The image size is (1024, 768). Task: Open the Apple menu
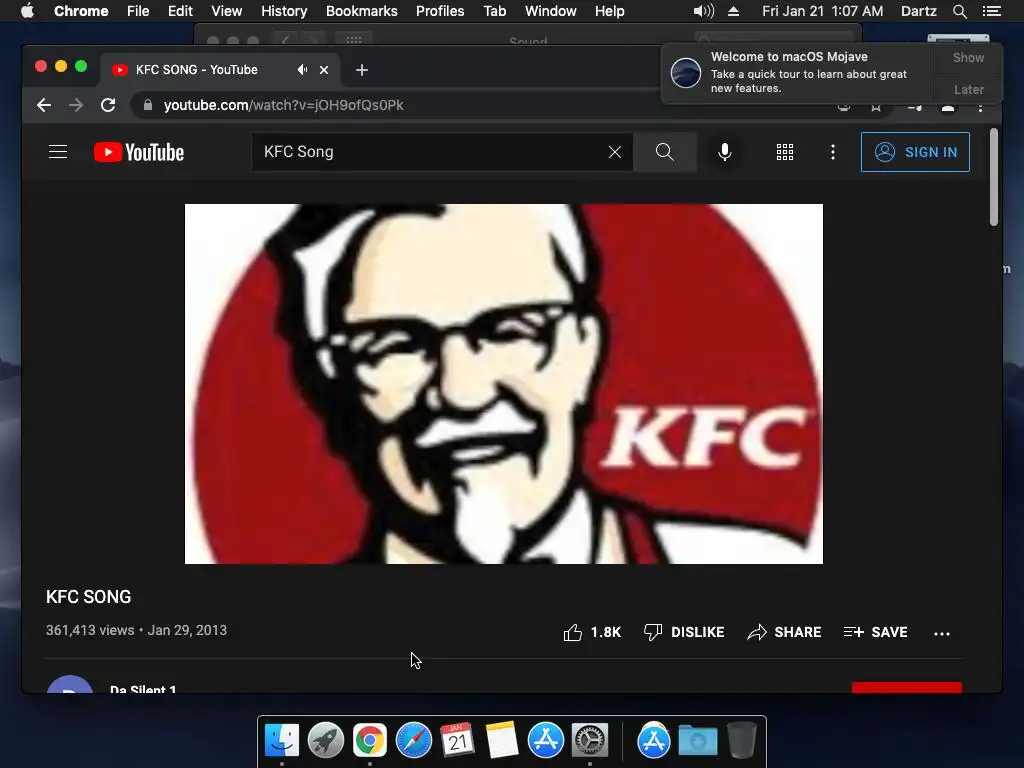(x=27, y=11)
